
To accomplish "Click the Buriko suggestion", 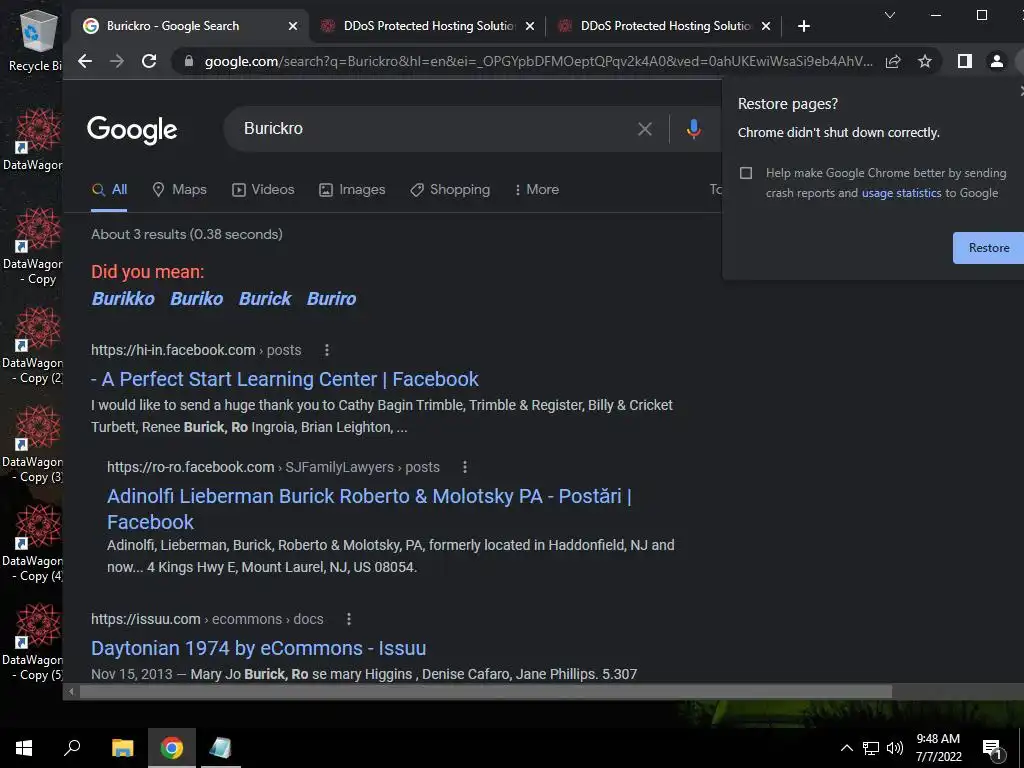I will click(x=197, y=298).
